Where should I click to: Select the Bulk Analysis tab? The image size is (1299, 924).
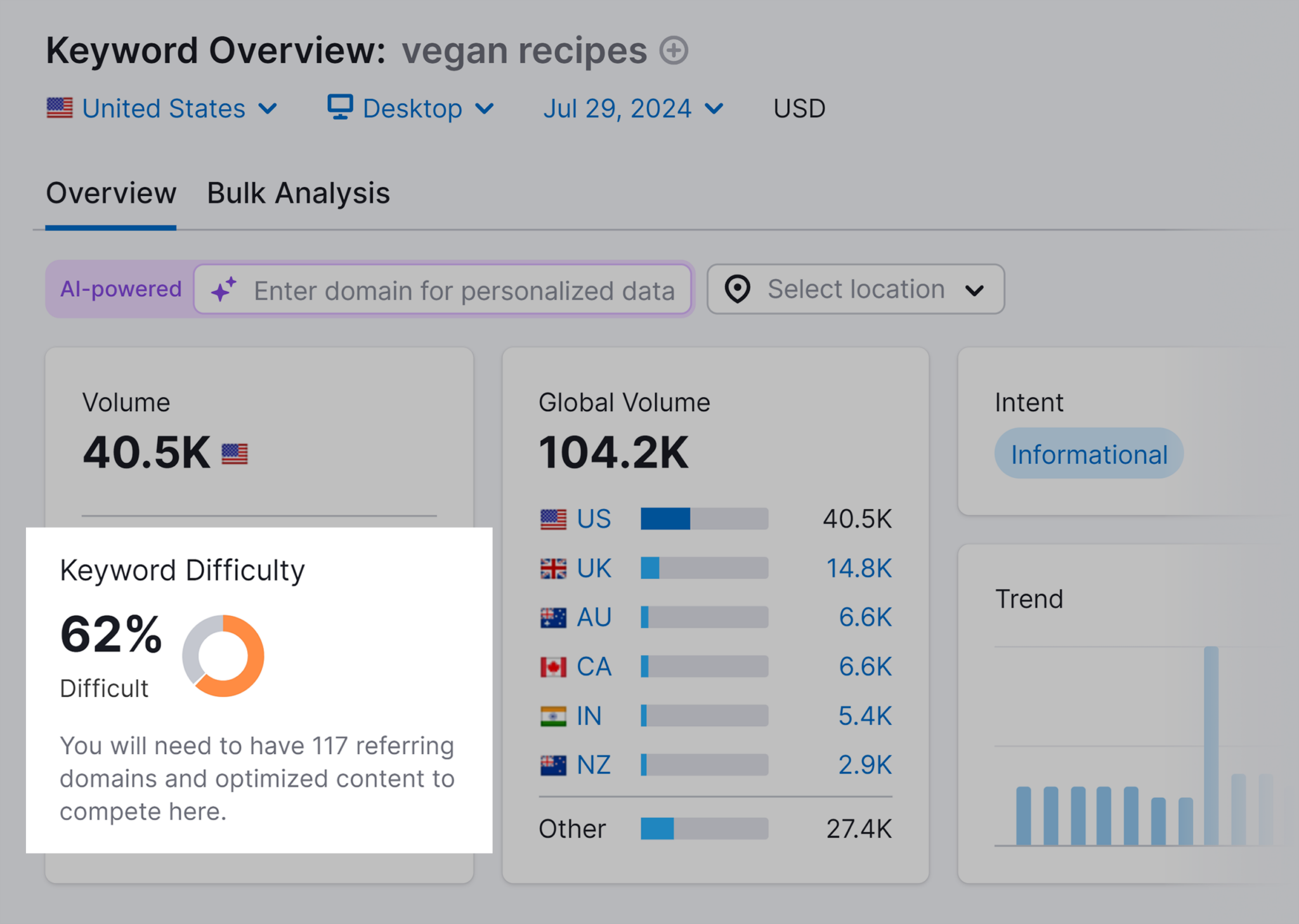[295, 196]
